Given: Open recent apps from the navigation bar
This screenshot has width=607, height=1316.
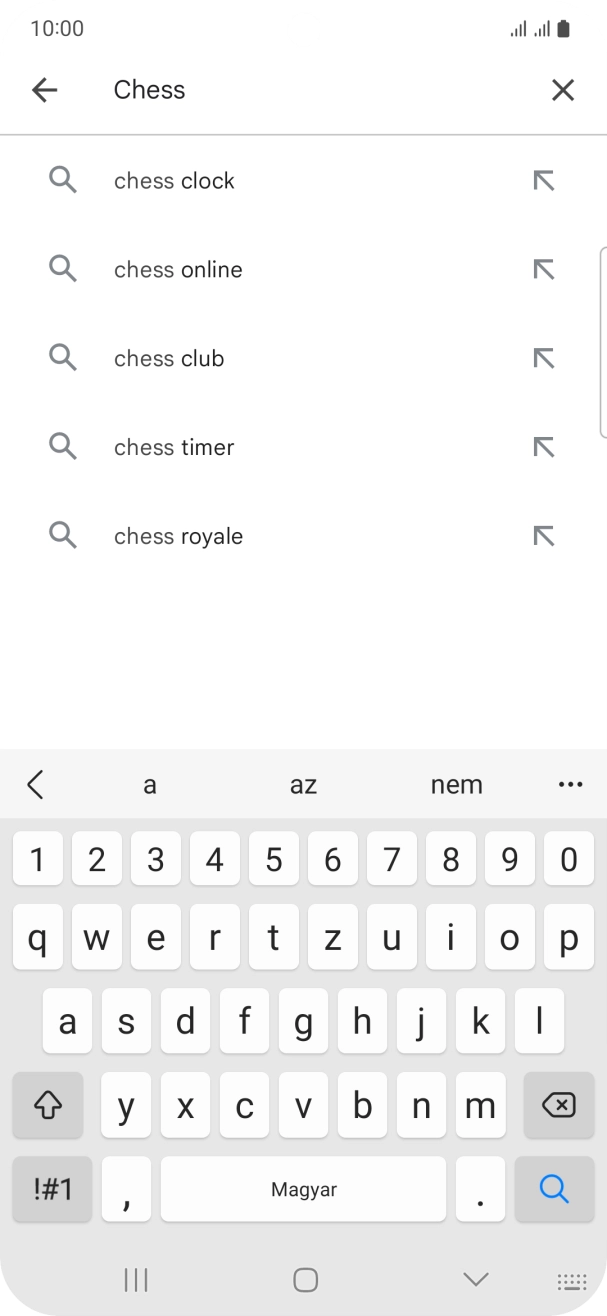Looking at the screenshot, I should point(135,1279).
